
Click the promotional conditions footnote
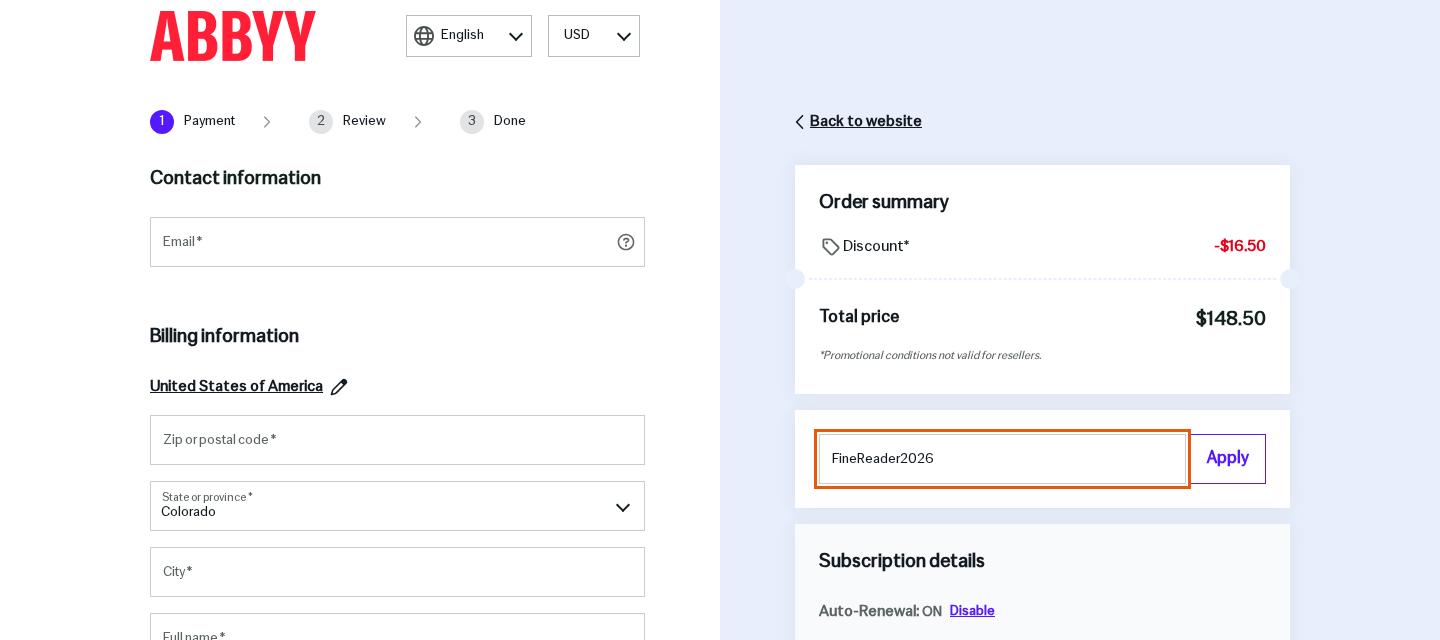pyautogui.click(x=930, y=356)
